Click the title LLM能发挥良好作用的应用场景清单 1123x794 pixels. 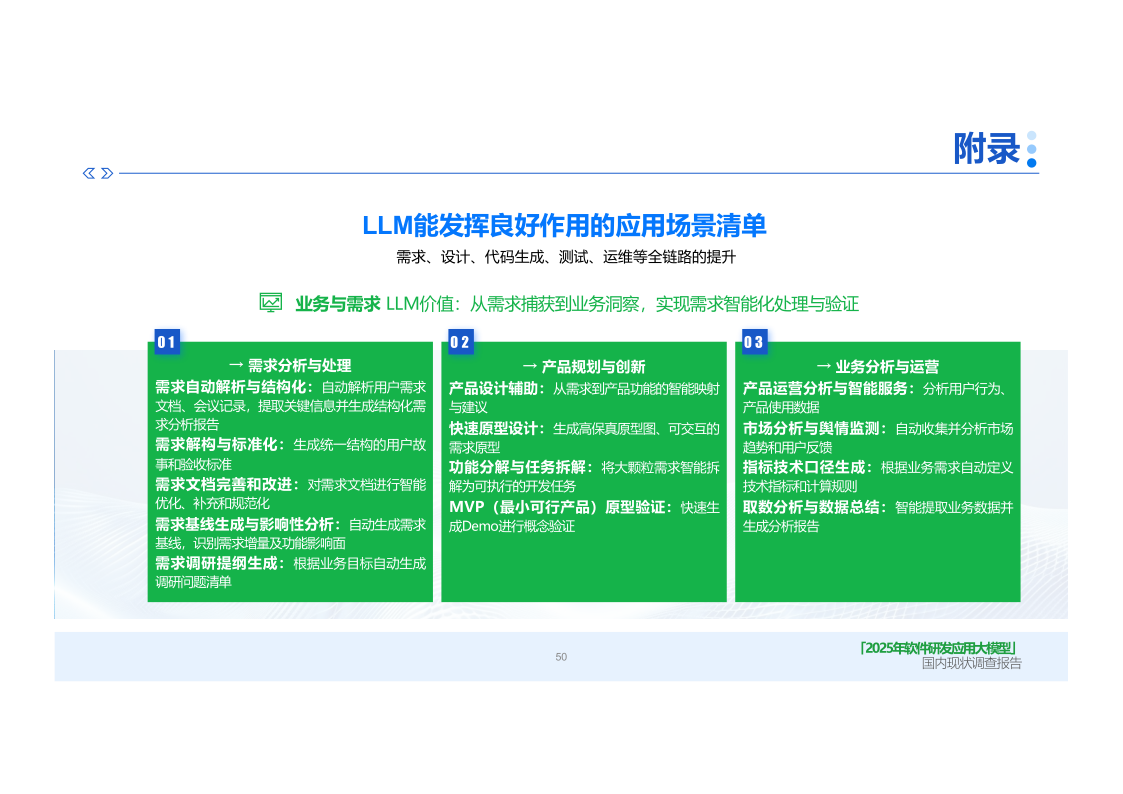tap(564, 226)
